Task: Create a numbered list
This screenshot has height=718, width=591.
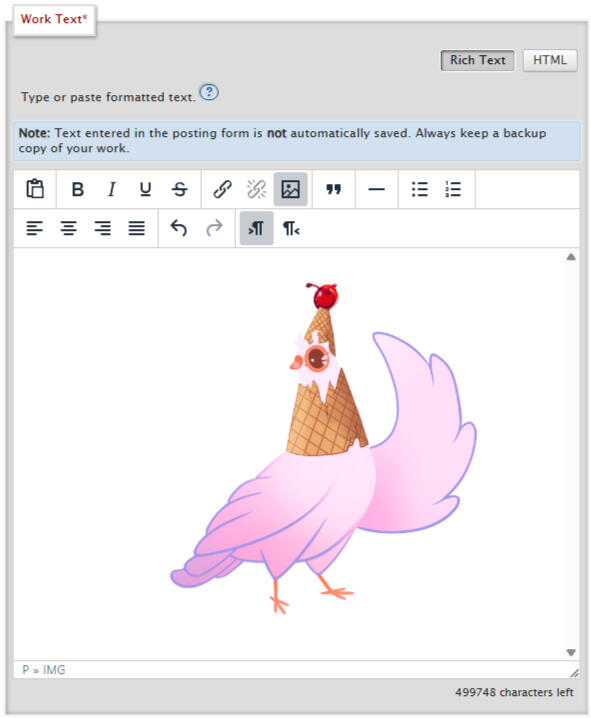Action: point(453,189)
